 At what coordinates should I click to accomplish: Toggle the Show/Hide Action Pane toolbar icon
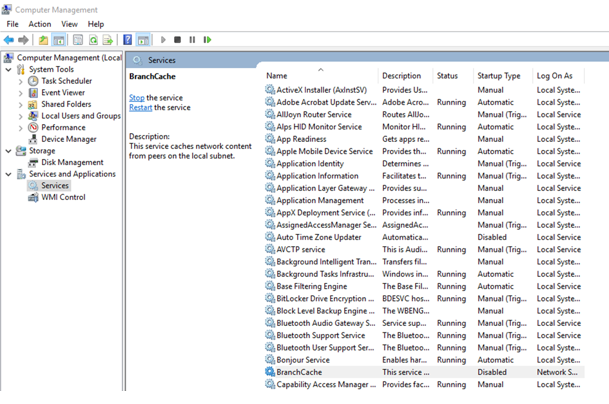pos(143,40)
